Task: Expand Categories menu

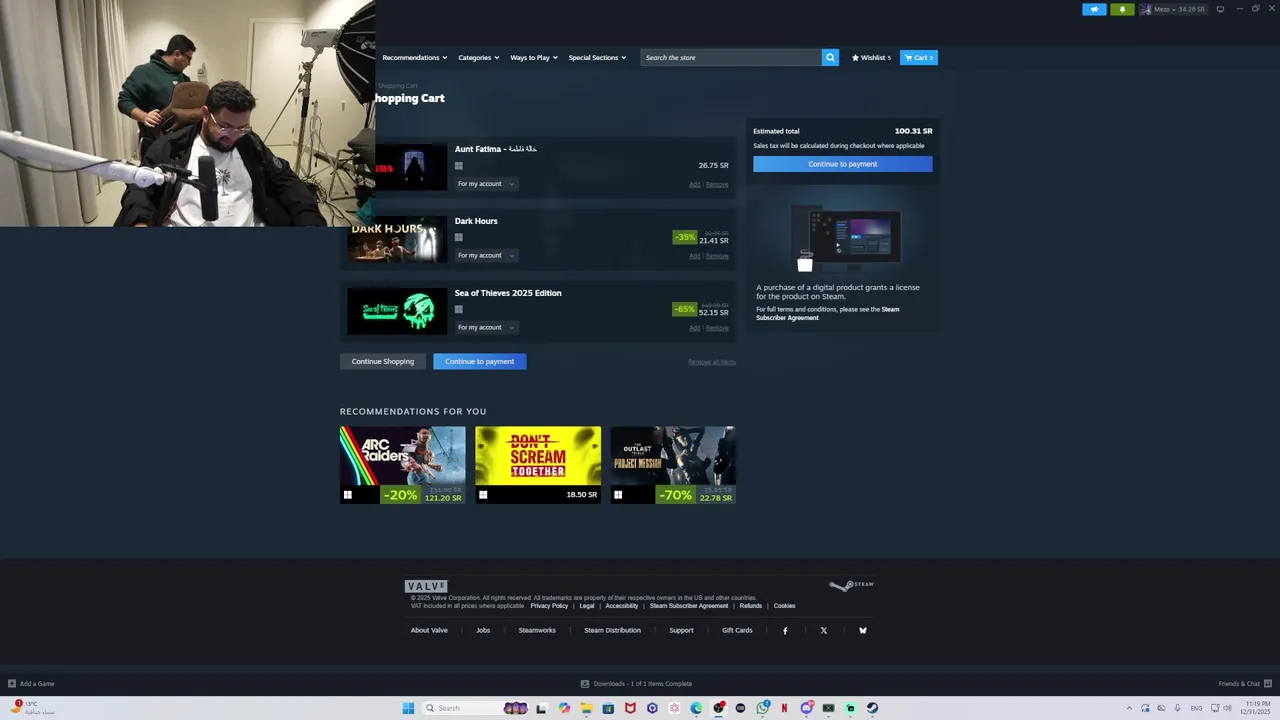Action: tap(478, 57)
